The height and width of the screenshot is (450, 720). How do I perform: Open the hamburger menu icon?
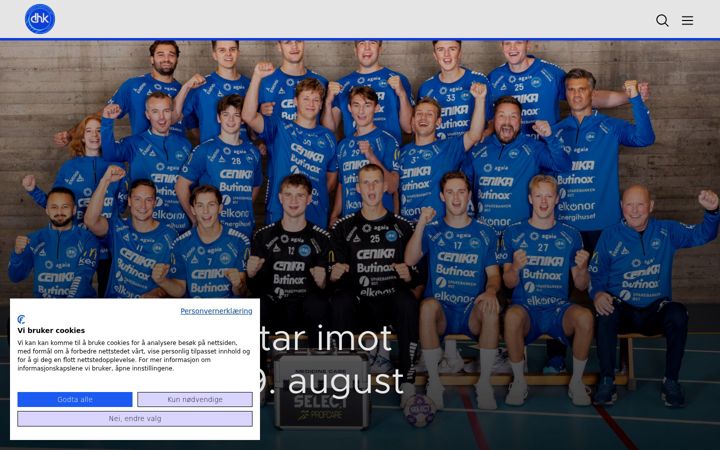687,20
